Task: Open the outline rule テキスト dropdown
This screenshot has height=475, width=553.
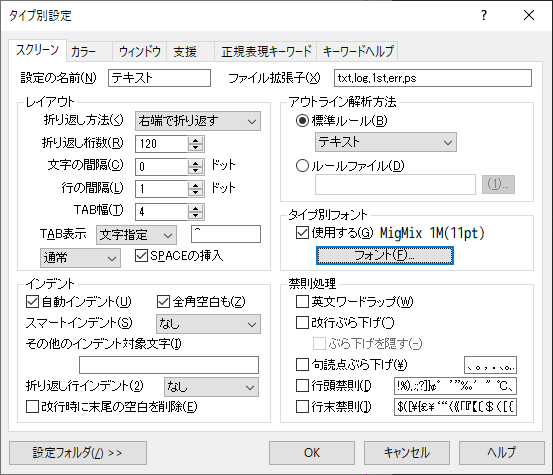Action: coord(386,142)
